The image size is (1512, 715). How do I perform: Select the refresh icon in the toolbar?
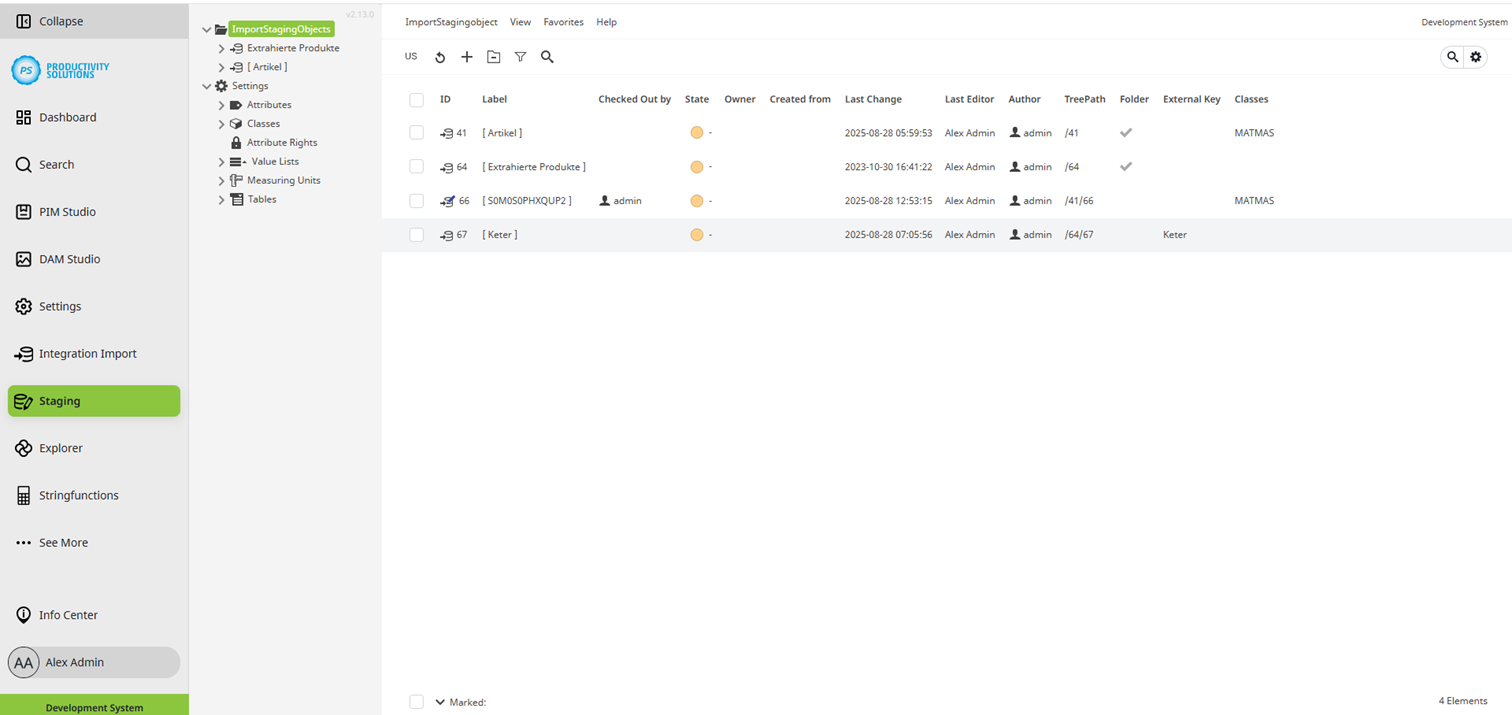(440, 57)
